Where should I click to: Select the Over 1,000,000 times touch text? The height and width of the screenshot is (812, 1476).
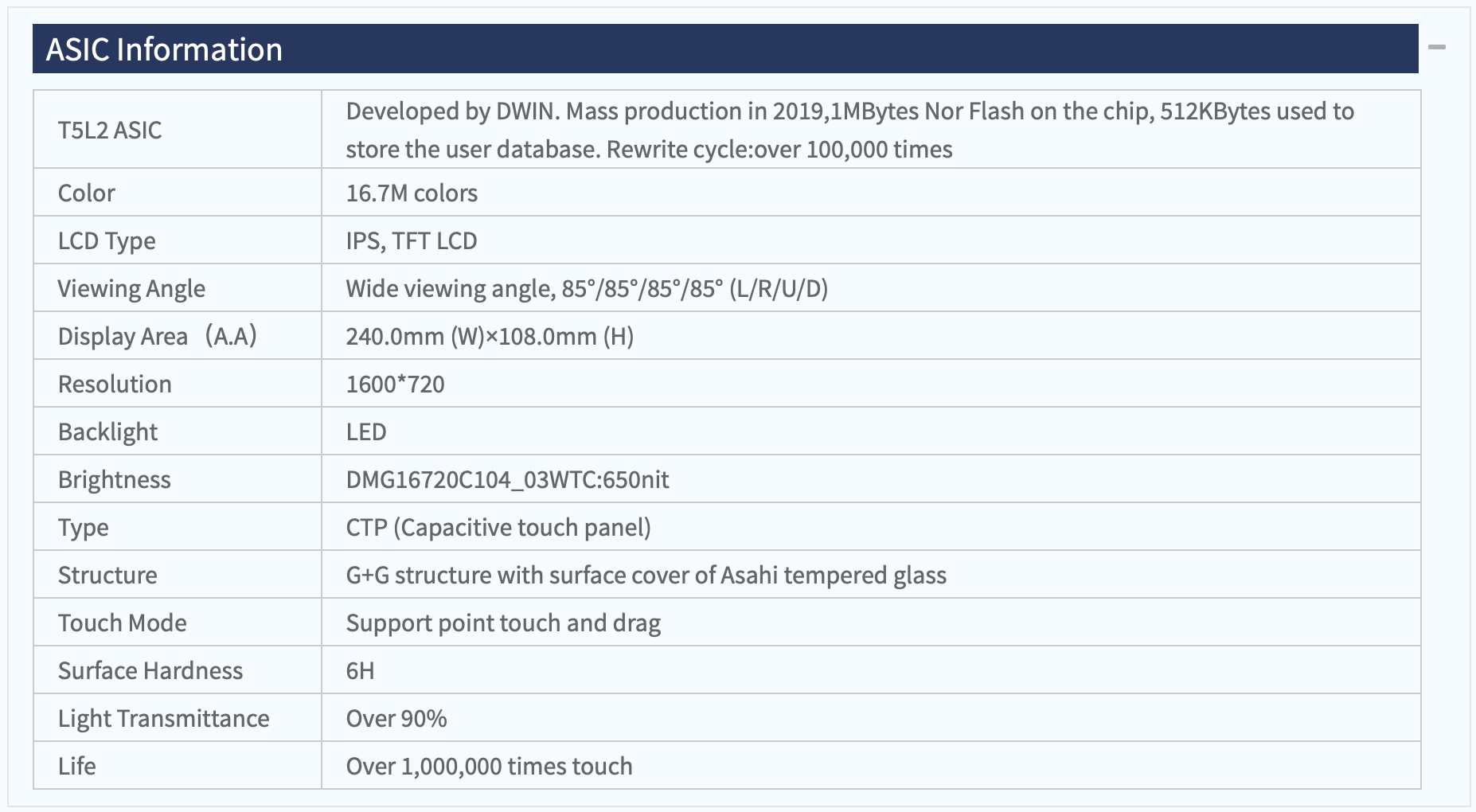tap(489, 766)
